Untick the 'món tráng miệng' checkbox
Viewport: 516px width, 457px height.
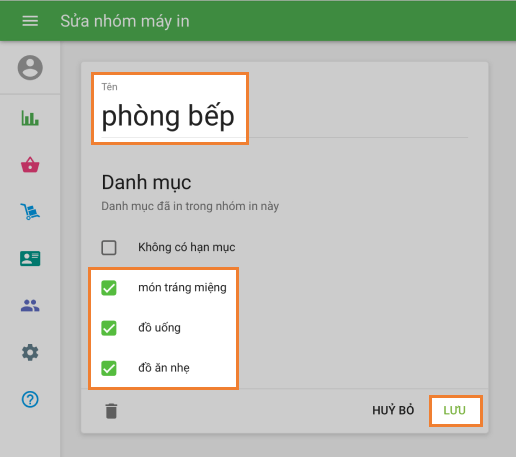(x=109, y=288)
